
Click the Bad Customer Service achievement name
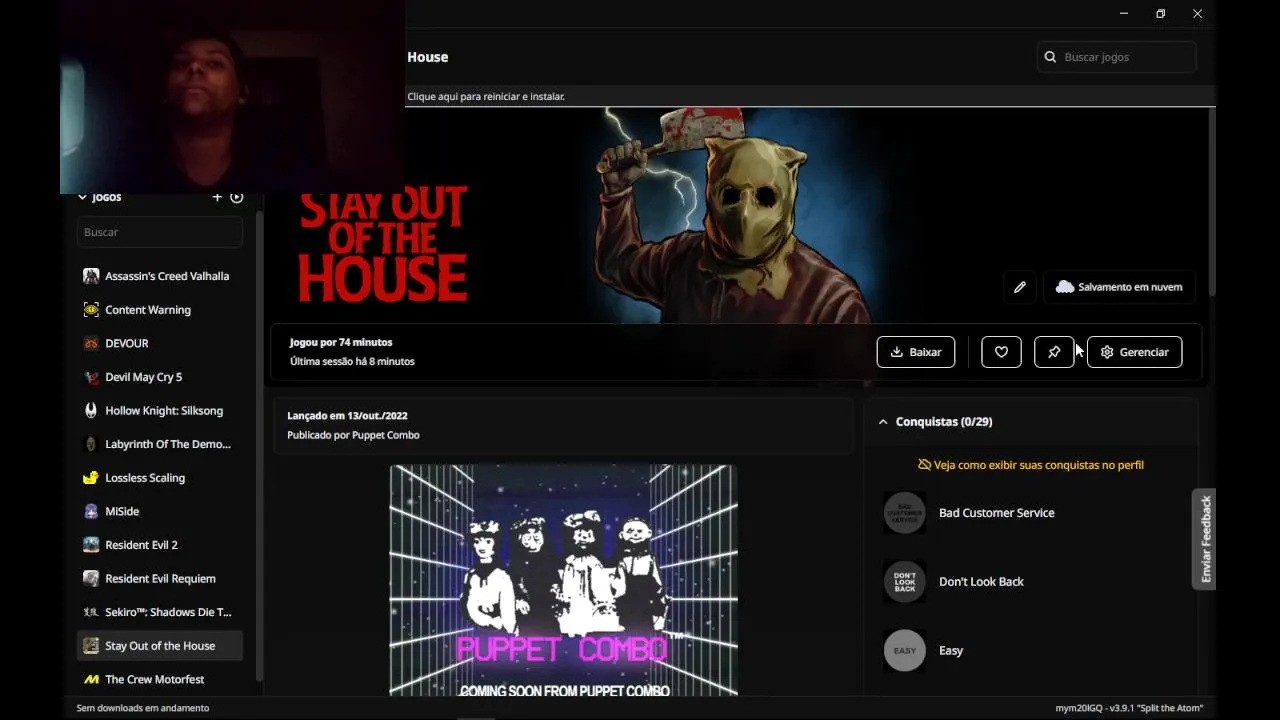(x=997, y=513)
